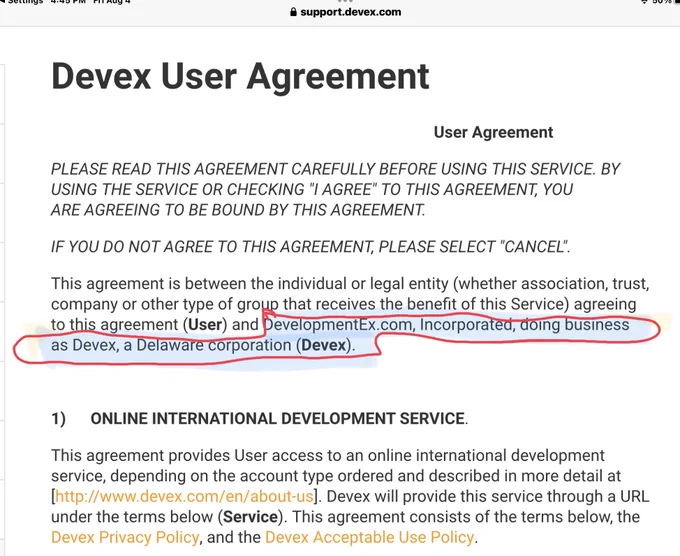This screenshot has width=680, height=556.
Task: Open the devex.com about-us link
Action: (x=184, y=496)
